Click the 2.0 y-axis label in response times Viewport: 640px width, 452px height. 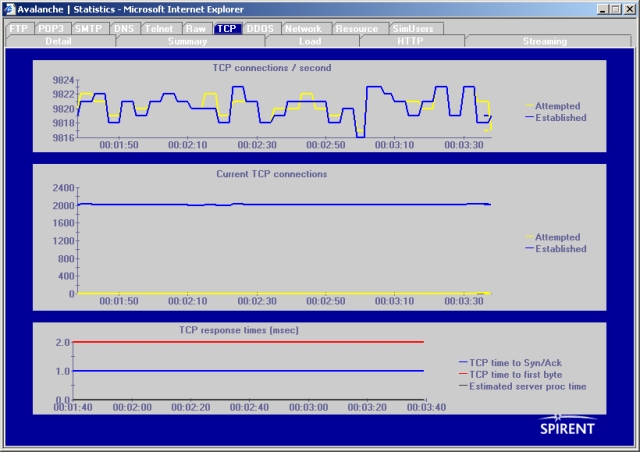click(62, 342)
